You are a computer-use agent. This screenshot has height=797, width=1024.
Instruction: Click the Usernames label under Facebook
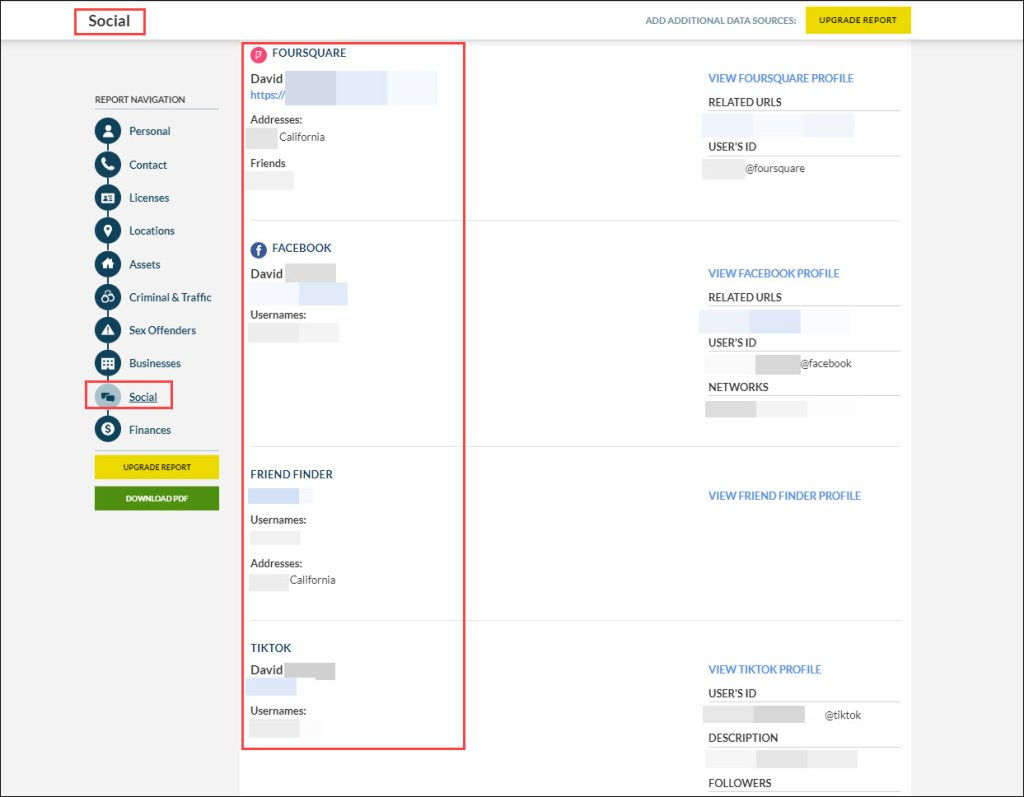point(278,315)
